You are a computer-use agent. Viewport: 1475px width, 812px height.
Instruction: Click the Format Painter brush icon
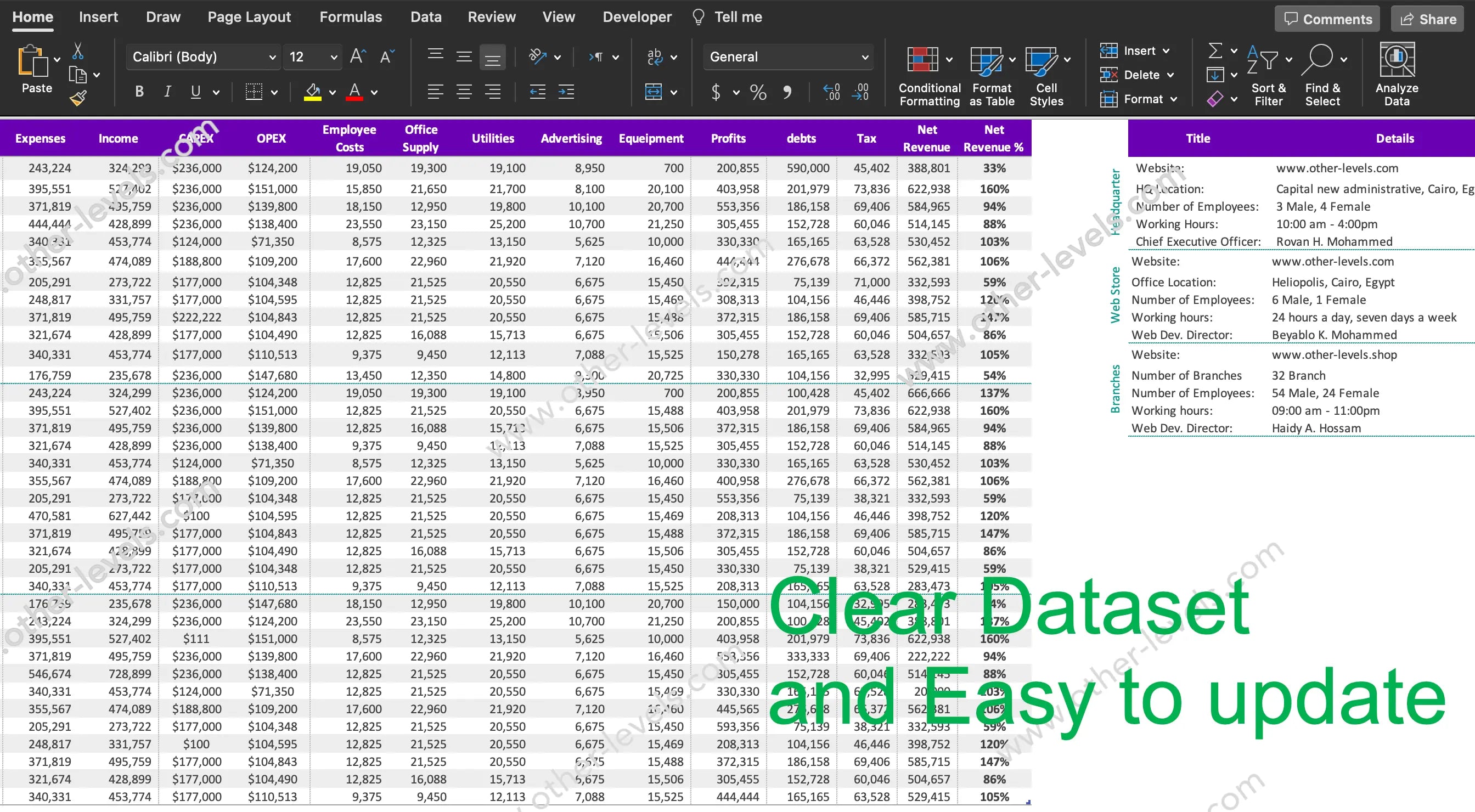(78, 99)
